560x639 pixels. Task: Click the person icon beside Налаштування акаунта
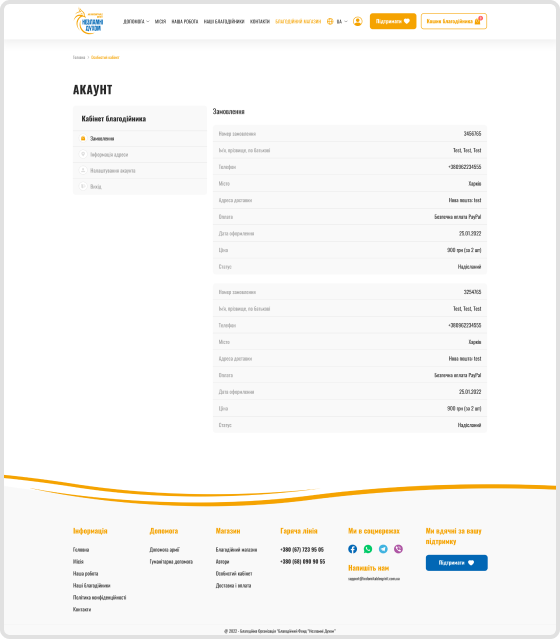(x=83, y=170)
